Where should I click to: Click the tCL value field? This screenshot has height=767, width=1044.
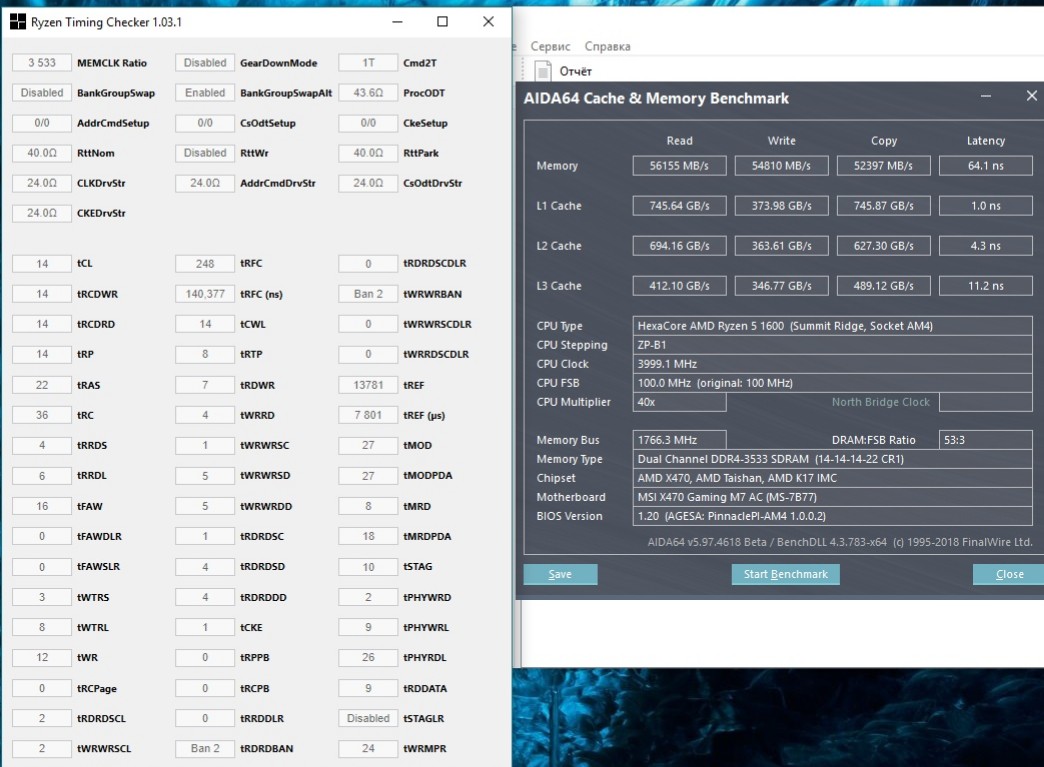(41, 264)
